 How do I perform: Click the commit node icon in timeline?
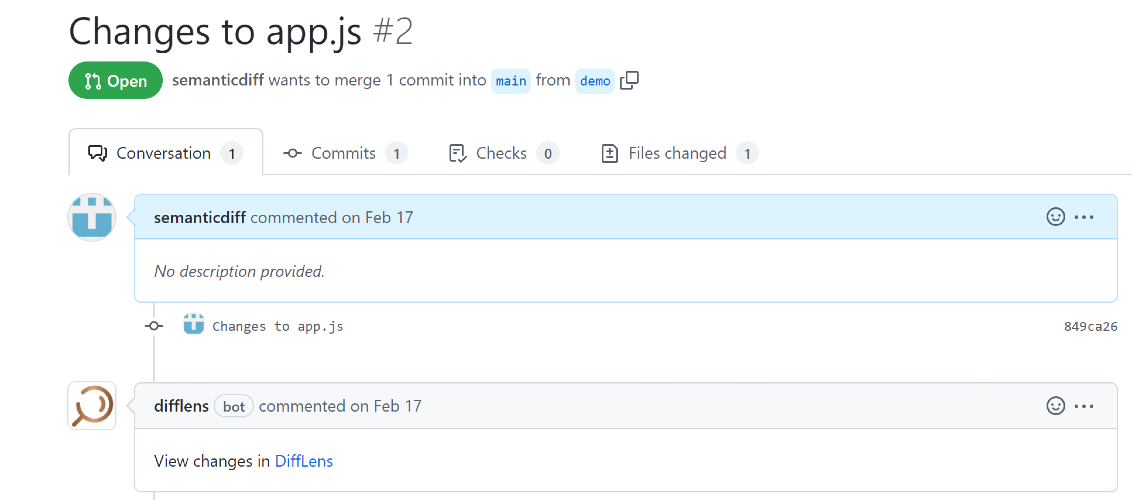tap(154, 325)
